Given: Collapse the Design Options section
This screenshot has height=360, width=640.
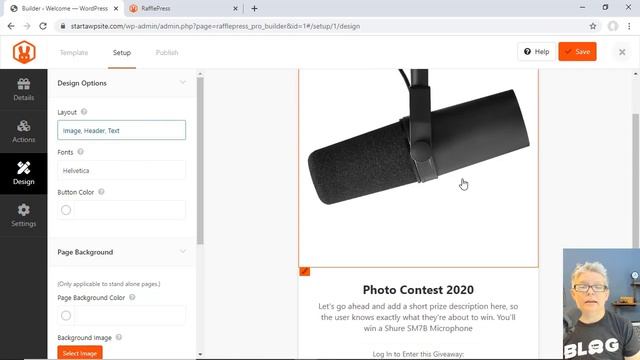Looking at the screenshot, I should tap(182, 82).
